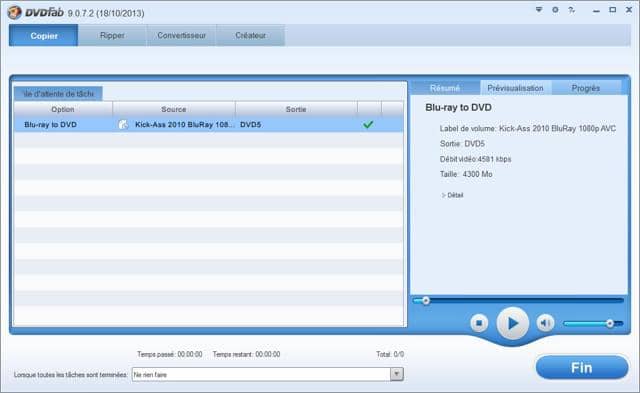The width and height of the screenshot is (640, 393).
Task: Mute the preview audio
Action: point(545,323)
